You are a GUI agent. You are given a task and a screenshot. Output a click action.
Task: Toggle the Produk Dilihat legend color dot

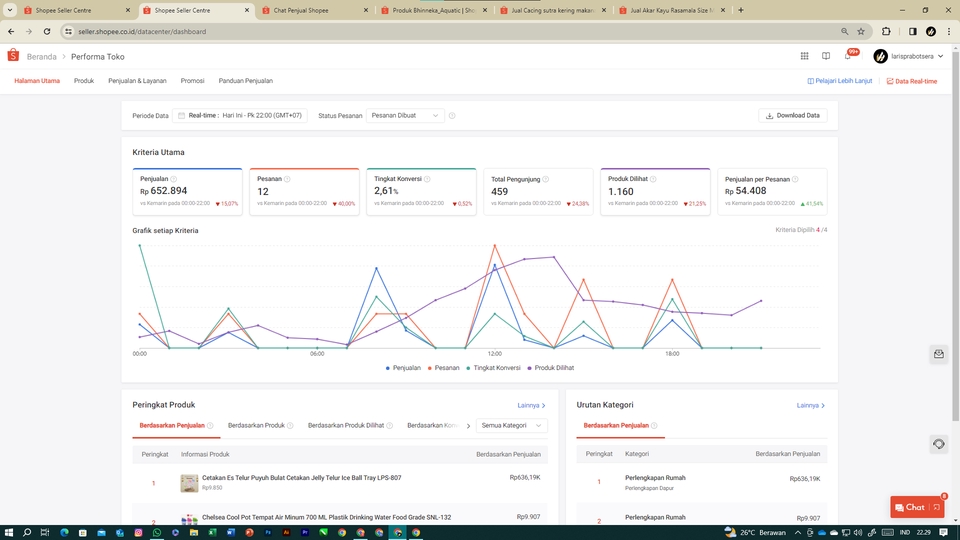530,368
